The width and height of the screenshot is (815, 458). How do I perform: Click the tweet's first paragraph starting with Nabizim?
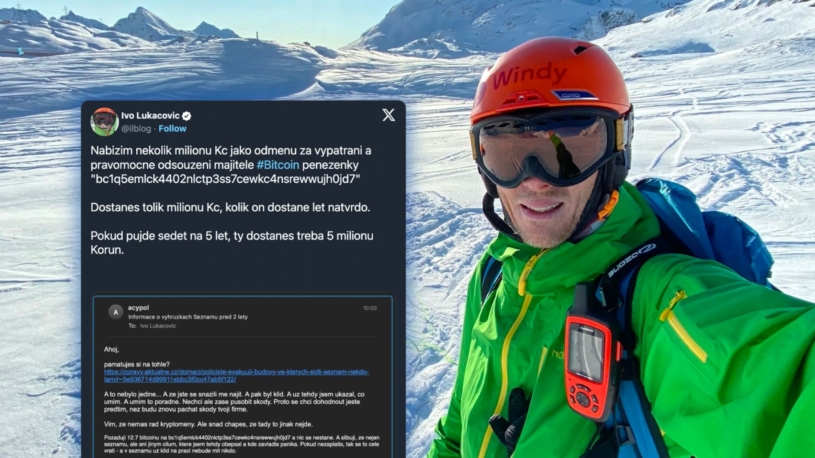(231, 165)
